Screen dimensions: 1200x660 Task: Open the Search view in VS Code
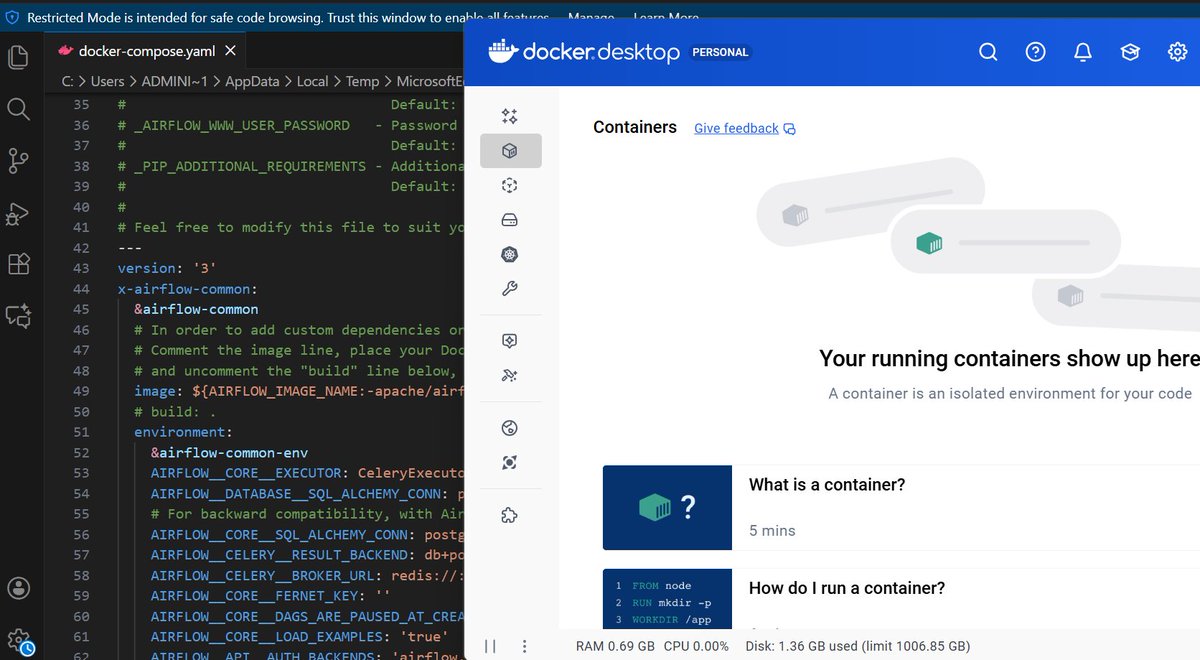[18, 108]
